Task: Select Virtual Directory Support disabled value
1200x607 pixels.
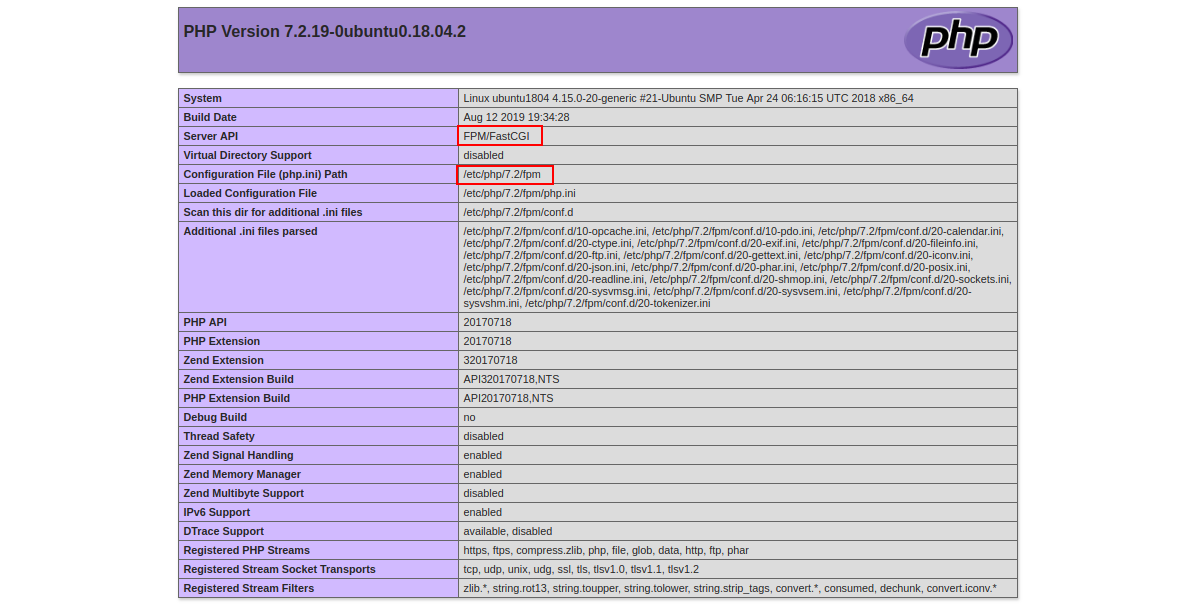Action: [x=483, y=155]
